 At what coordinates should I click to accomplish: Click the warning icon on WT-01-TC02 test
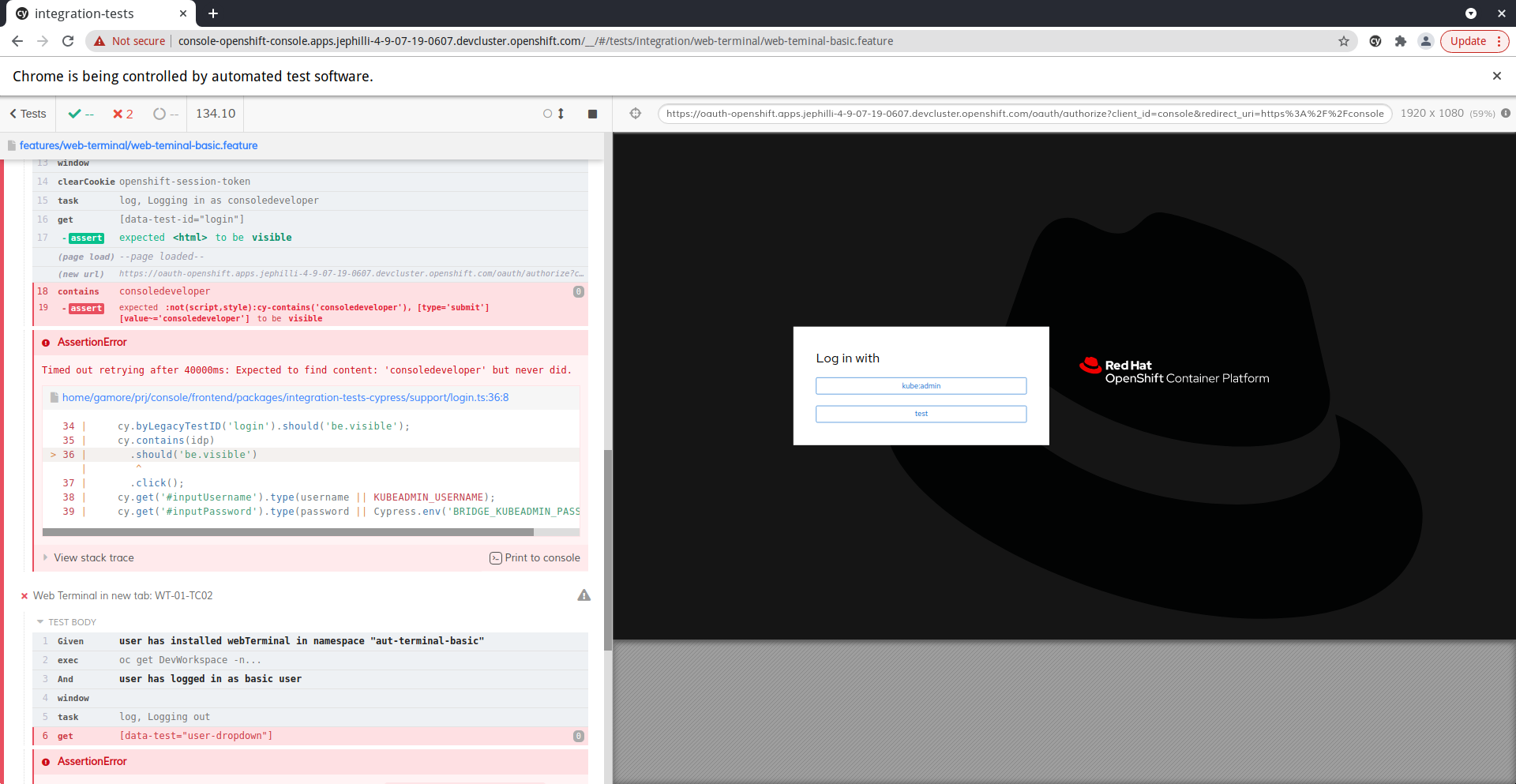click(584, 595)
